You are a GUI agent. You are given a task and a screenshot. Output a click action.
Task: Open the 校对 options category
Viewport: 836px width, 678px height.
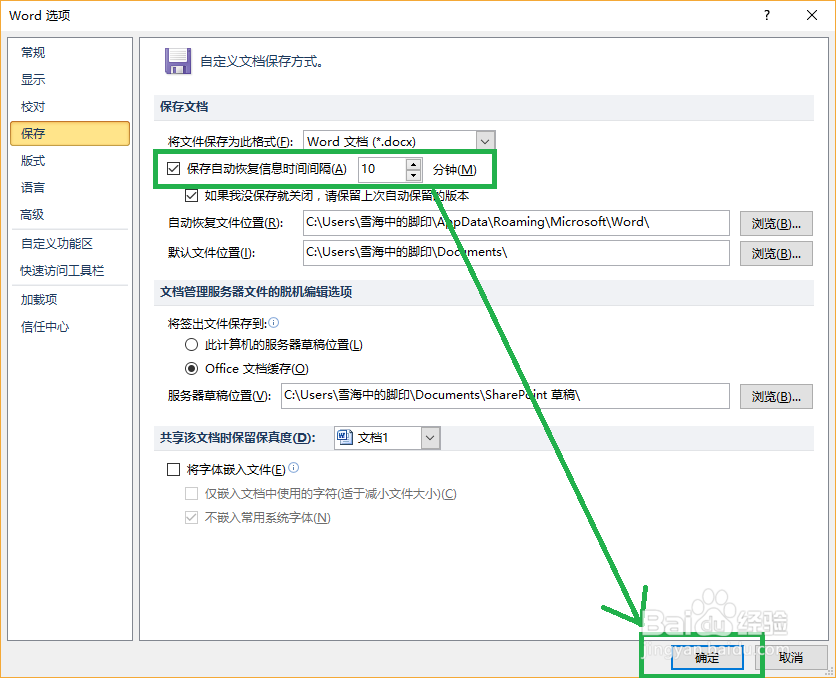tap(70, 107)
